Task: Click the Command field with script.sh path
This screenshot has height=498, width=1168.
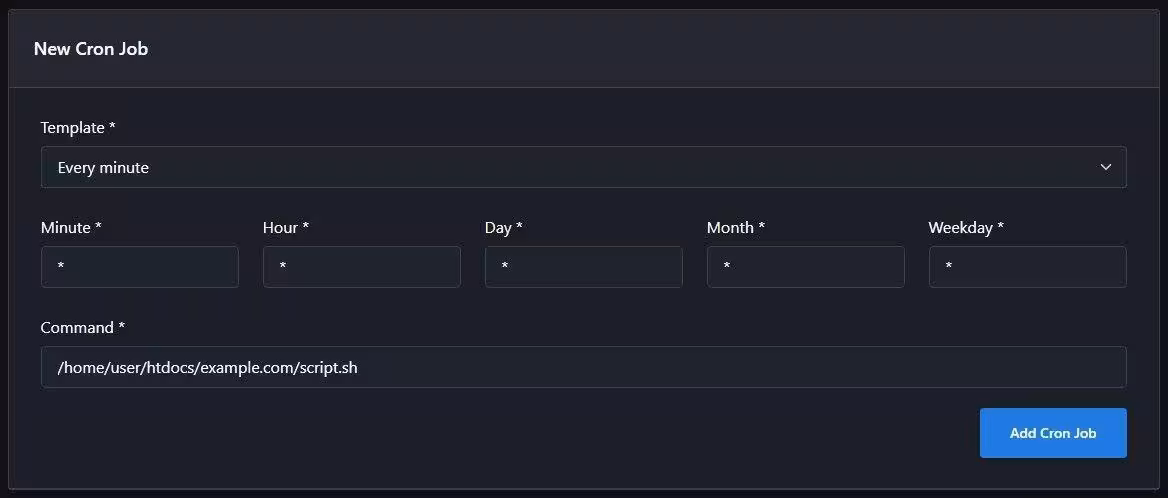Action: coord(583,367)
